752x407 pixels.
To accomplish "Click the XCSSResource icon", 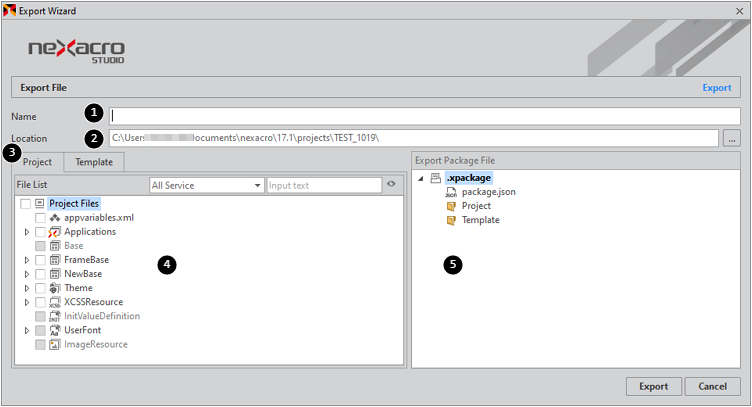I will point(55,302).
